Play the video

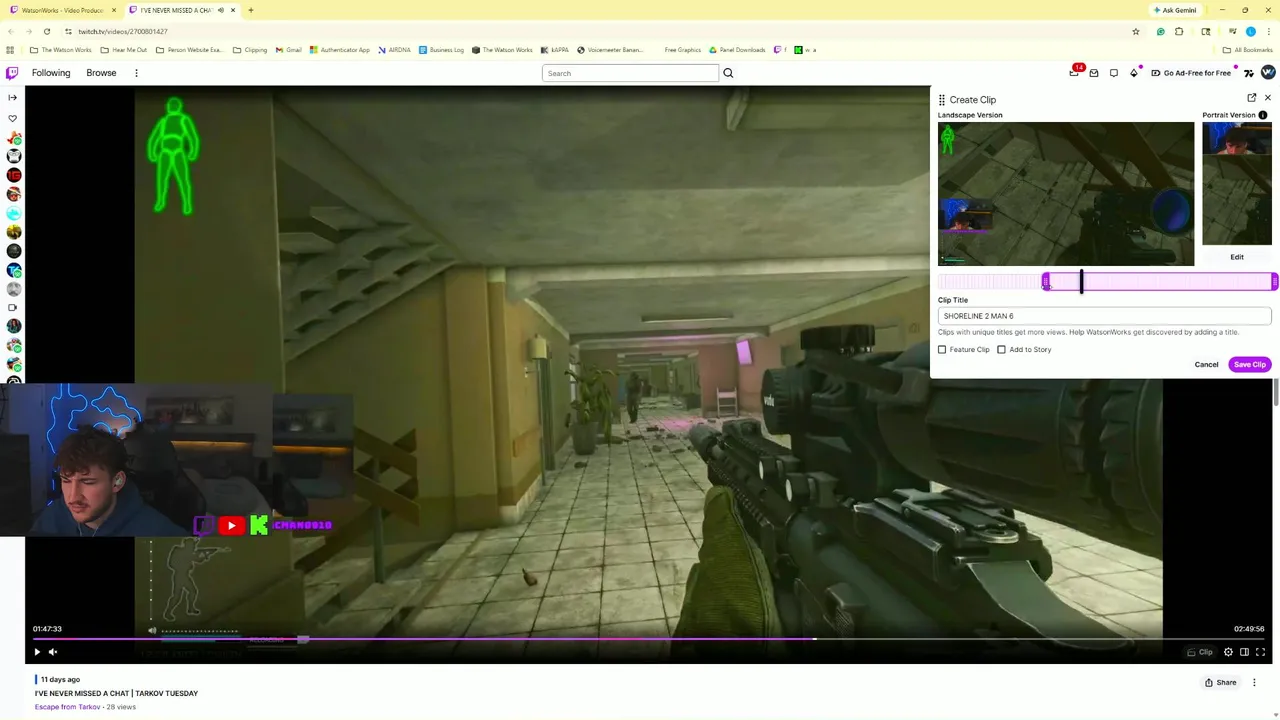pos(37,652)
